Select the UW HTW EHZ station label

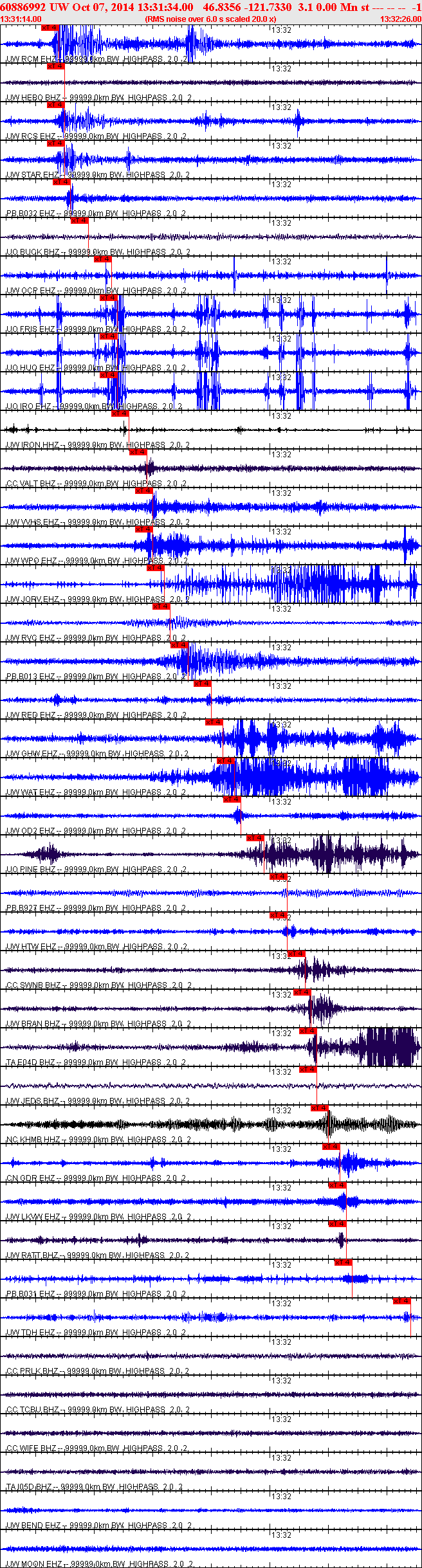click(32, 947)
